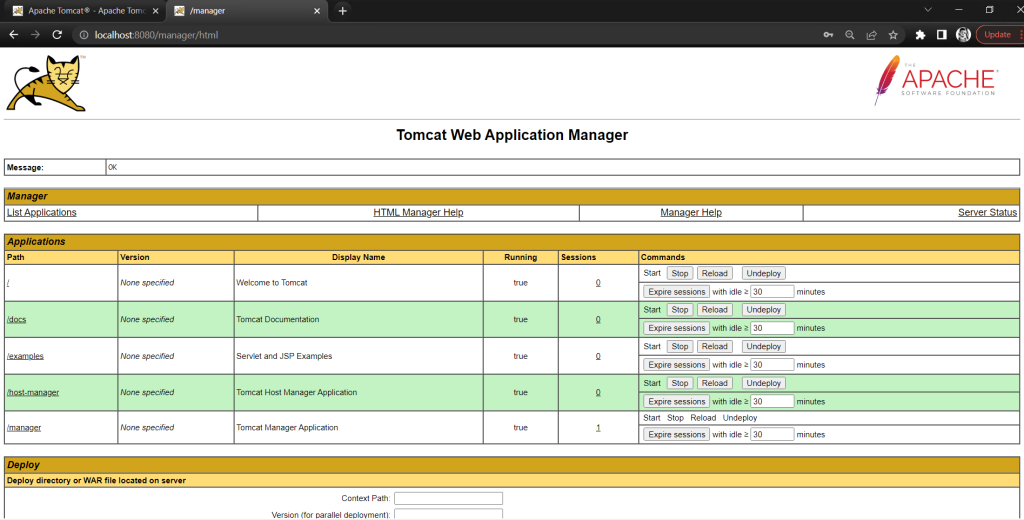This screenshot has width=1024, height=520.
Task: Open the root "/" application path link
Action: coord(8,283)
